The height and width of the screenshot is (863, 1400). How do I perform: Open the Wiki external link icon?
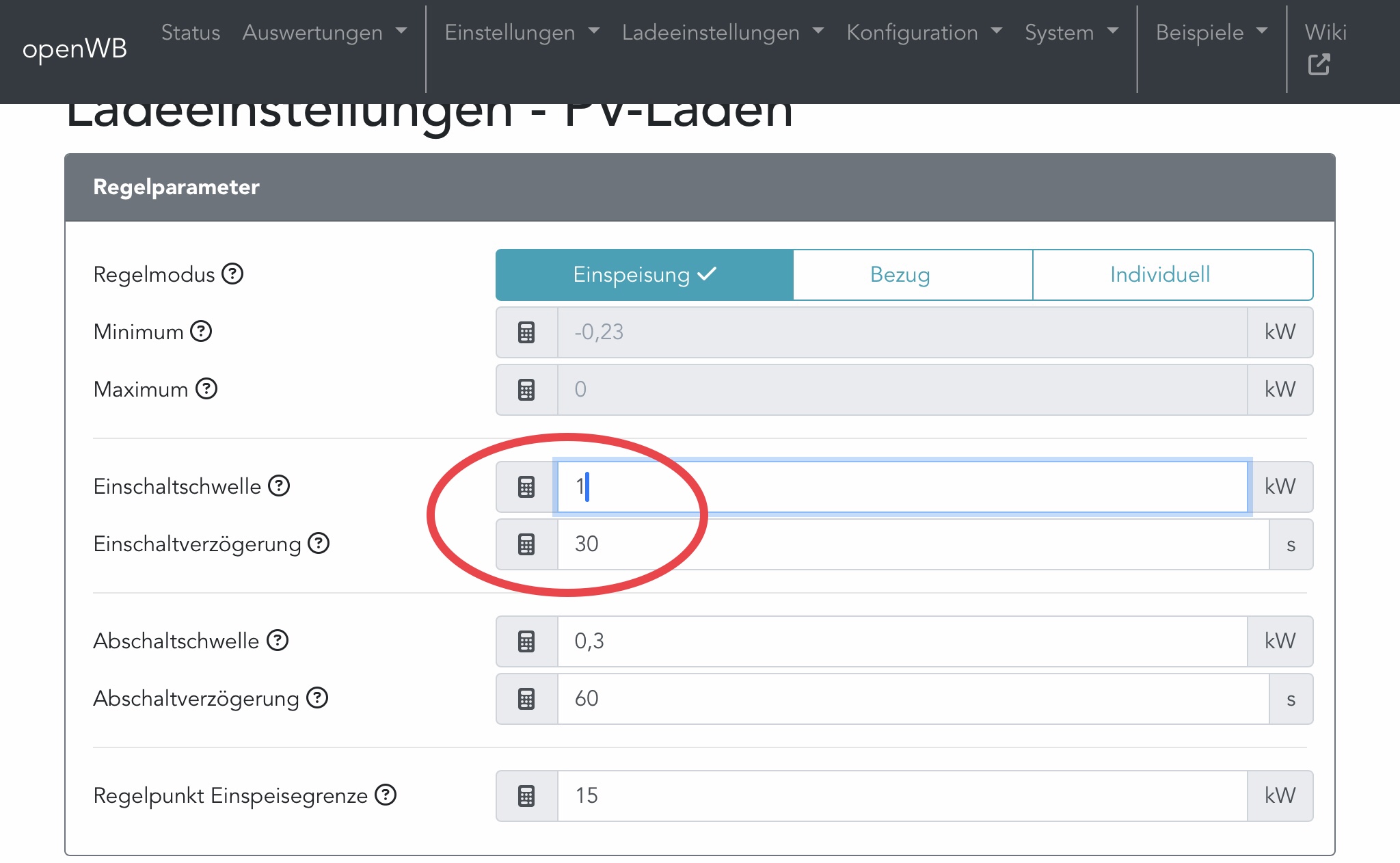pyautogui.click(x=1319, y=65)
